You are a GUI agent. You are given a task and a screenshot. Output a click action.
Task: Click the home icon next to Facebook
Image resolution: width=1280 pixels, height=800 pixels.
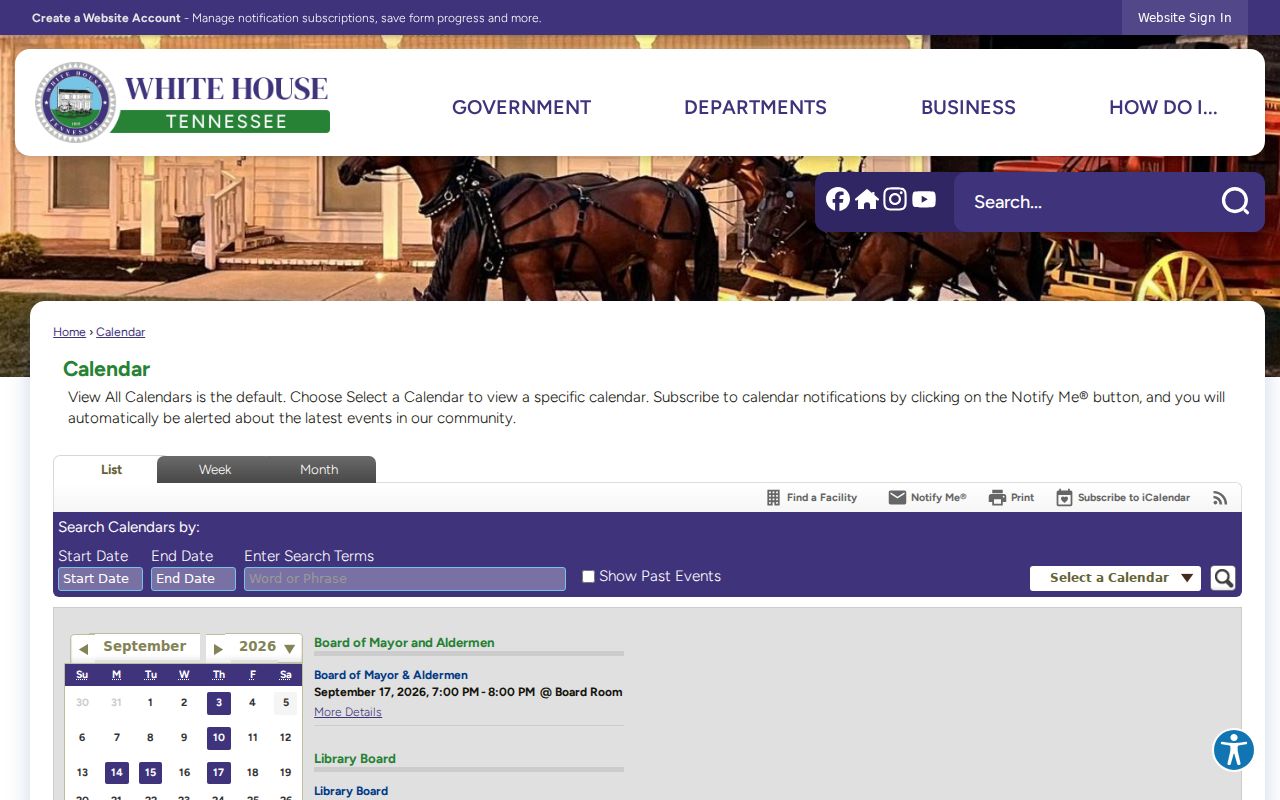point(867,199)
